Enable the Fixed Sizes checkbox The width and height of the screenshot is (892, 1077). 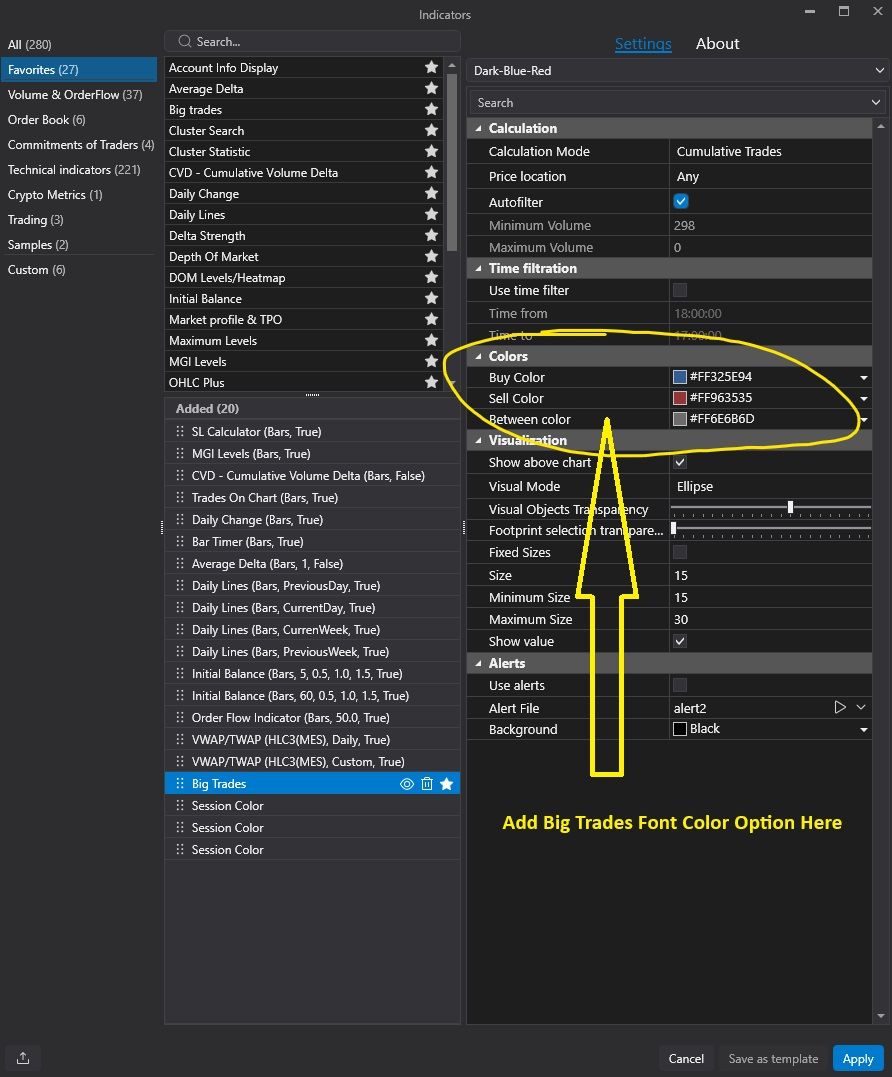(x=680, y=552)
